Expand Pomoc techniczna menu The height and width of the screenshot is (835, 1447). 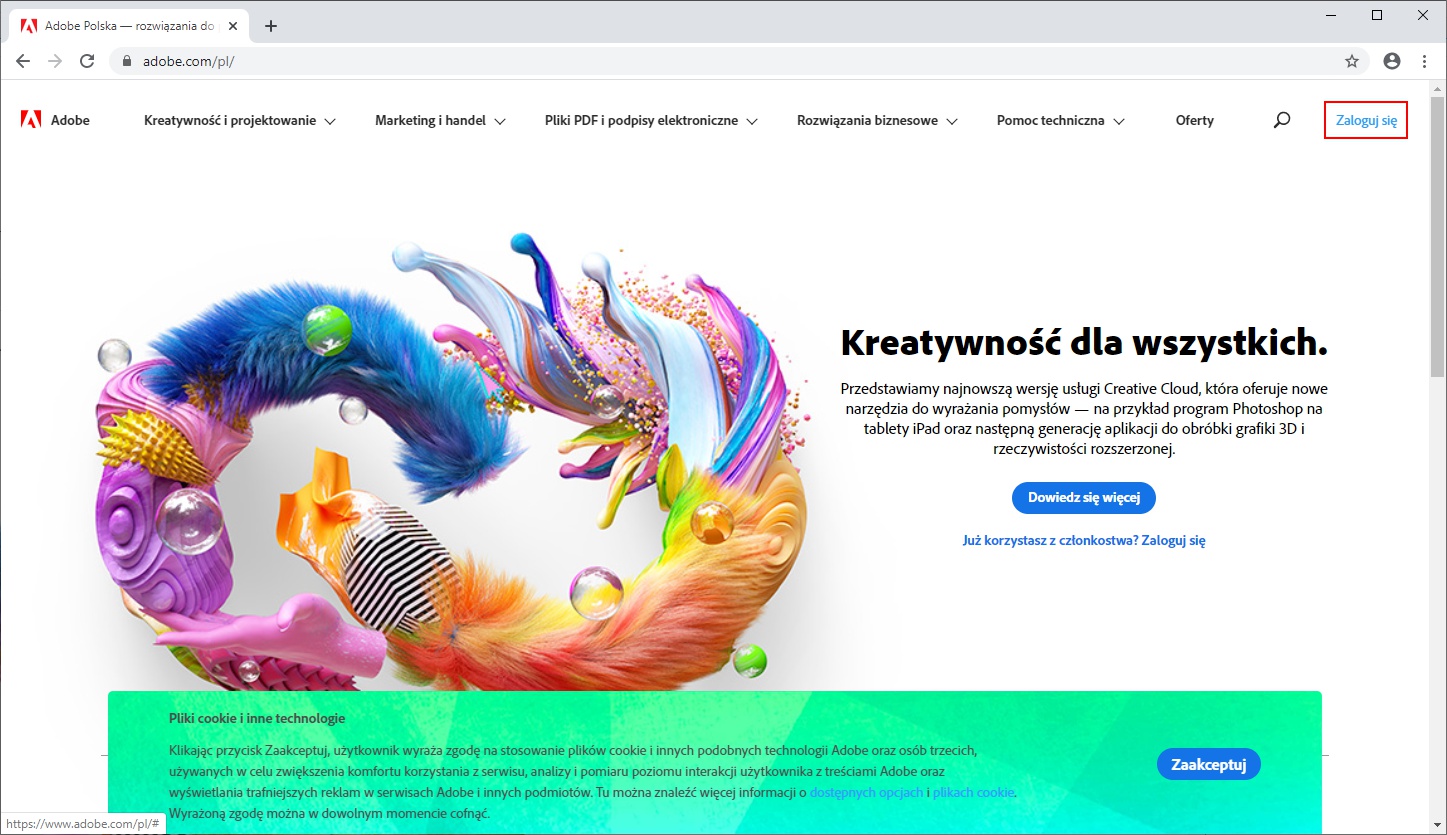(1061, 120)
